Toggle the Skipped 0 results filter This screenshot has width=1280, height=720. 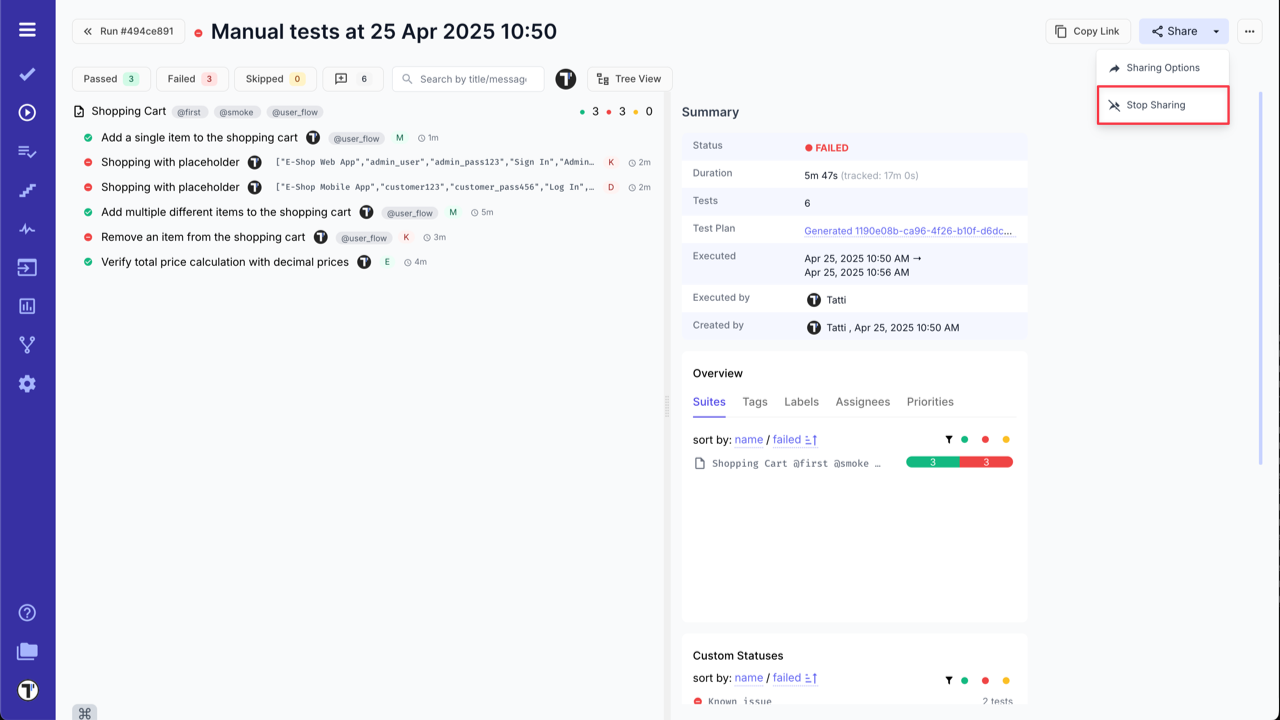274,78
